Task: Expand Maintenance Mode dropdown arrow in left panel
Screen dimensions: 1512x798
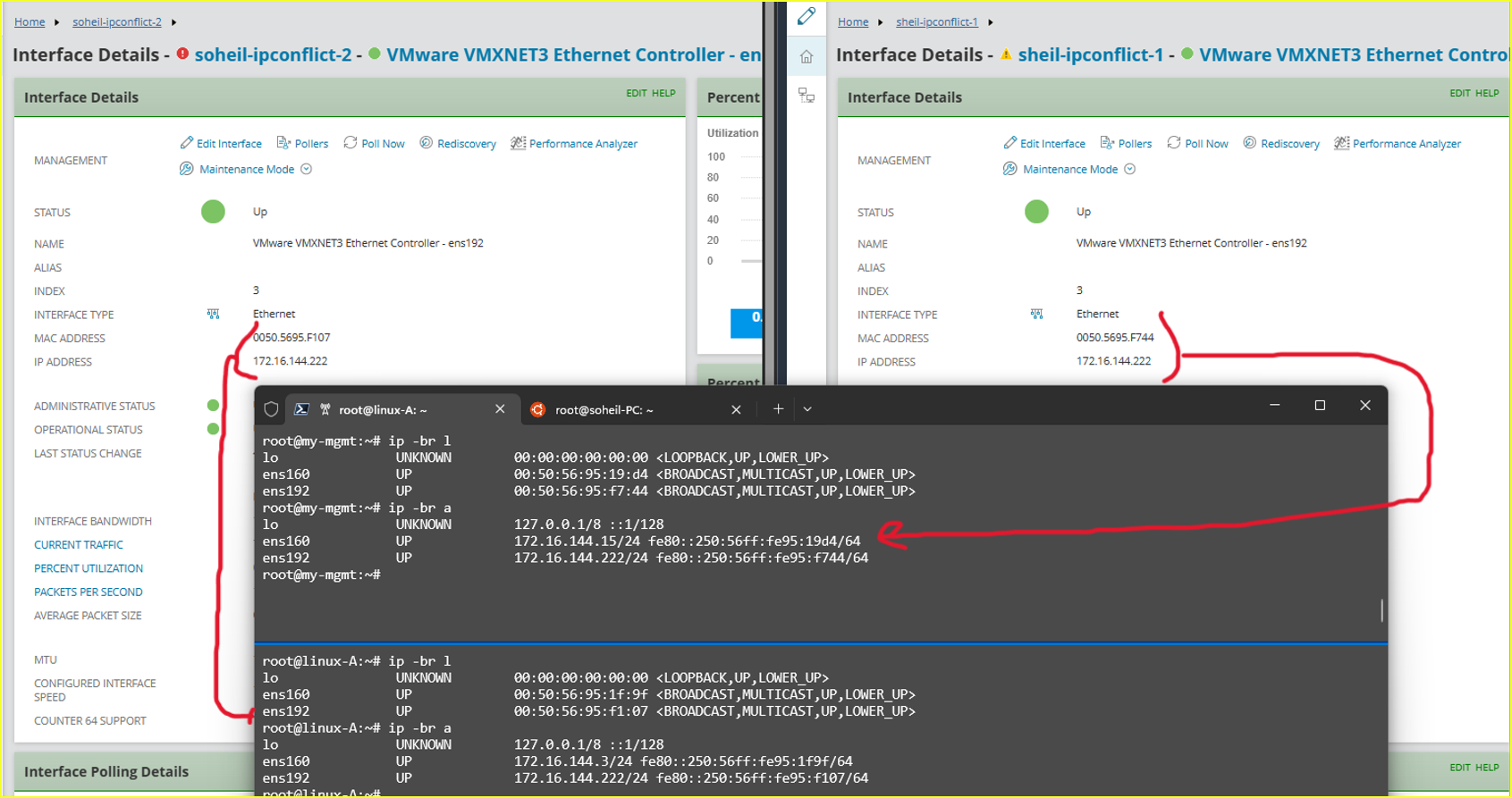Action: click(x=307, y=169)
